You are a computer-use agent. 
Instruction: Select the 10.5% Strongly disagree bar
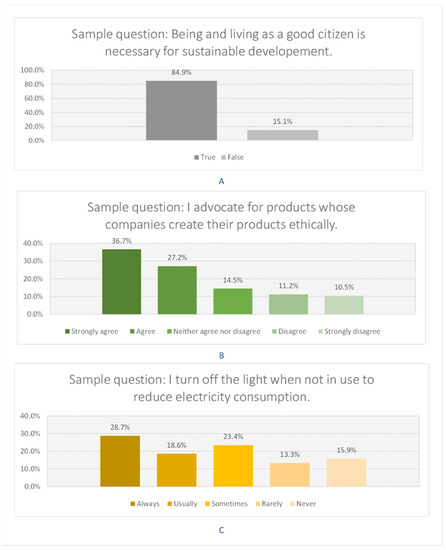pos(344,305)
